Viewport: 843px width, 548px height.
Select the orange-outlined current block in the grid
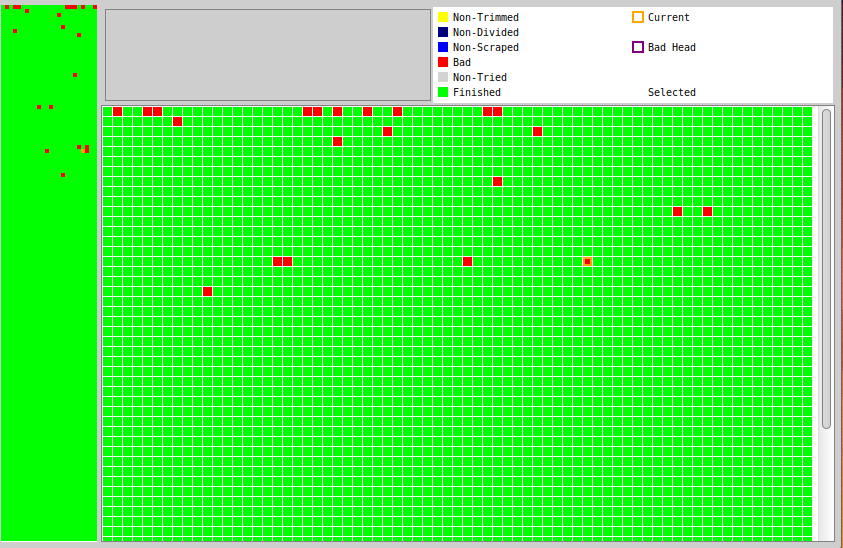pyautogui.click(x=588, y=261)
